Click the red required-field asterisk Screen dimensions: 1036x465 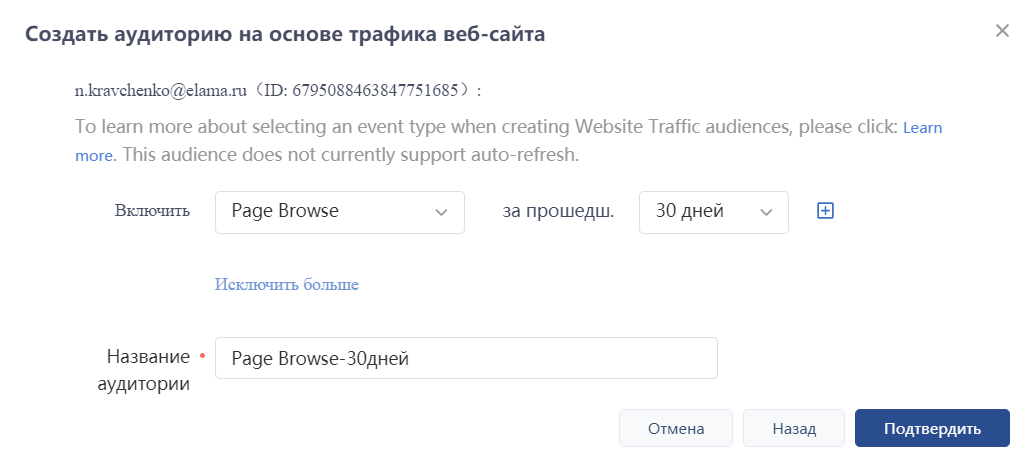[203, 355]
